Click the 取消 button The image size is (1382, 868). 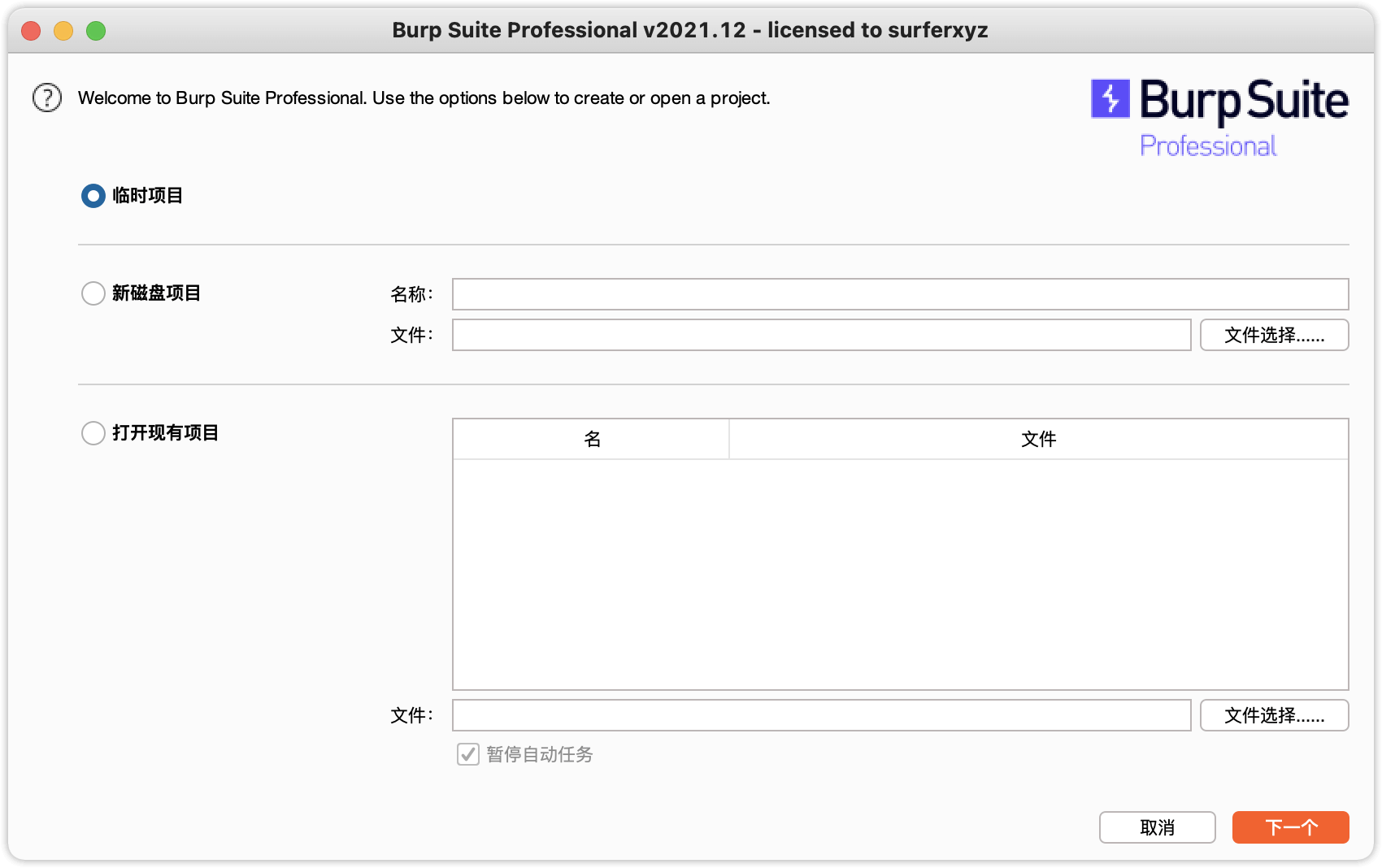coord(1158,827)
